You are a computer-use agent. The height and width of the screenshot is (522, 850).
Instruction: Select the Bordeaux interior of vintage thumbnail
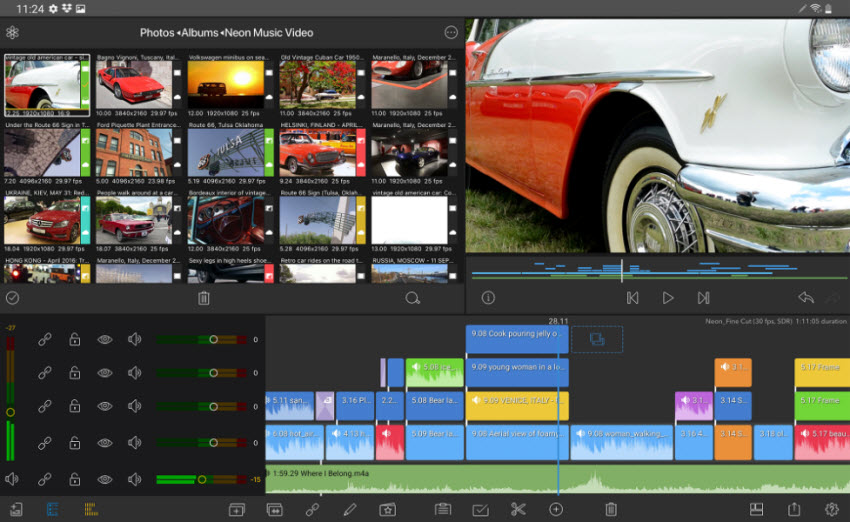(226, 220)
